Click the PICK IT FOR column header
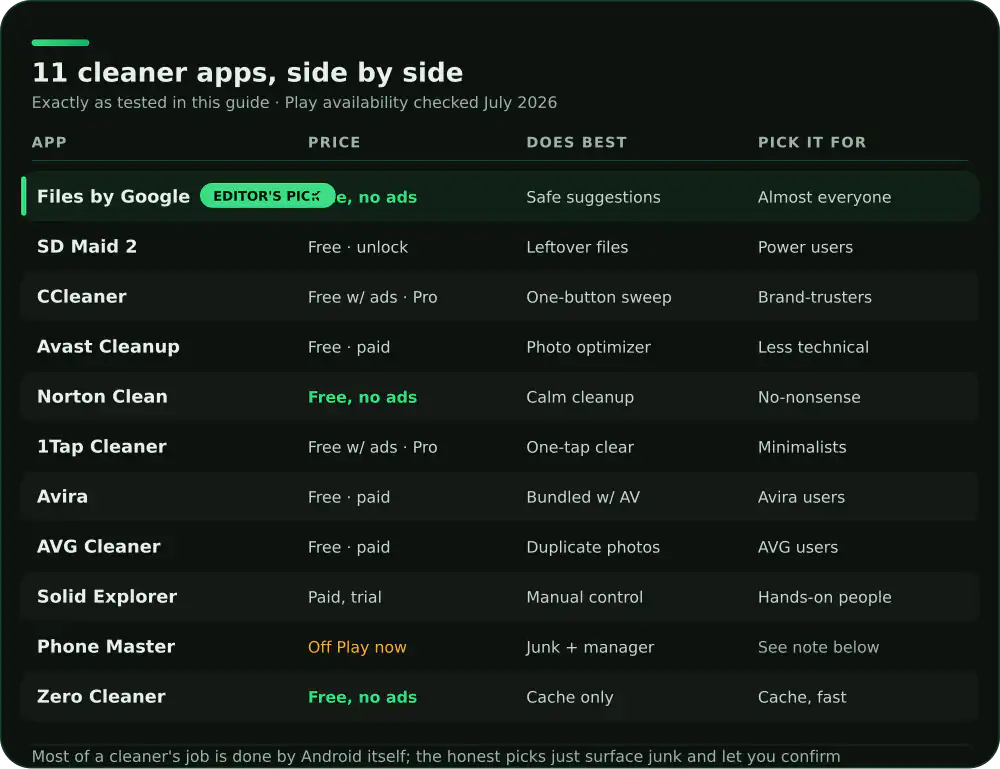Viewport: 1000px width, 769px height. coord(812,142)
